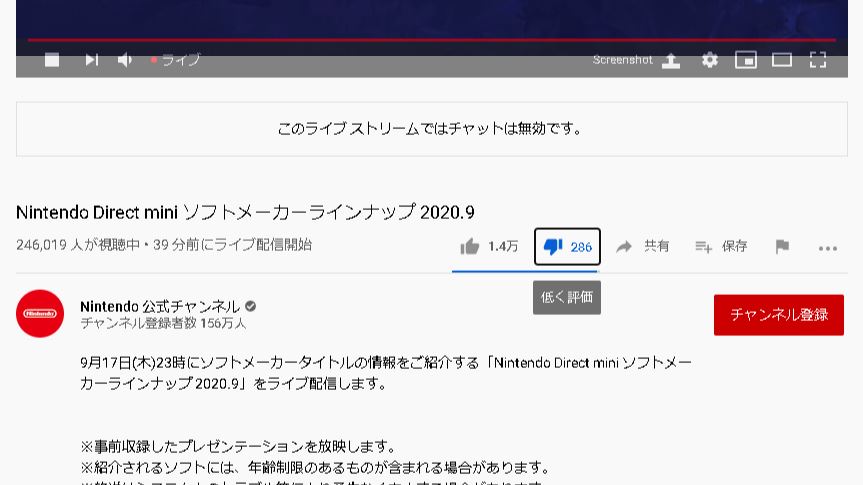Save (保存) the video to a playlist
Viewport: 863px width, 485px height.
[x=721, y=246]
